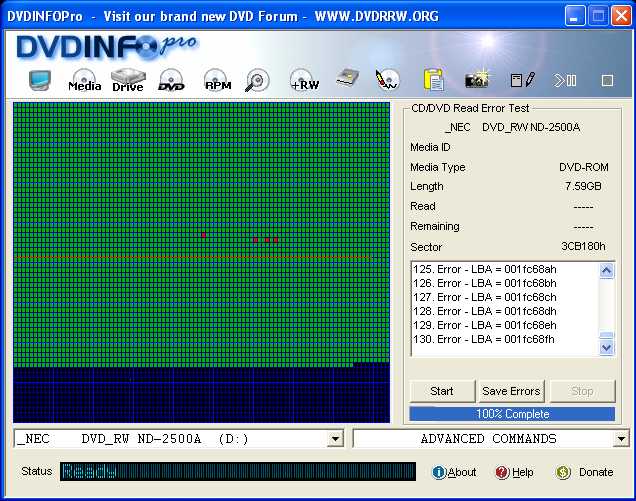
Task: Select error 126 LBA 001fc68bh
Action: pos(485,283)
